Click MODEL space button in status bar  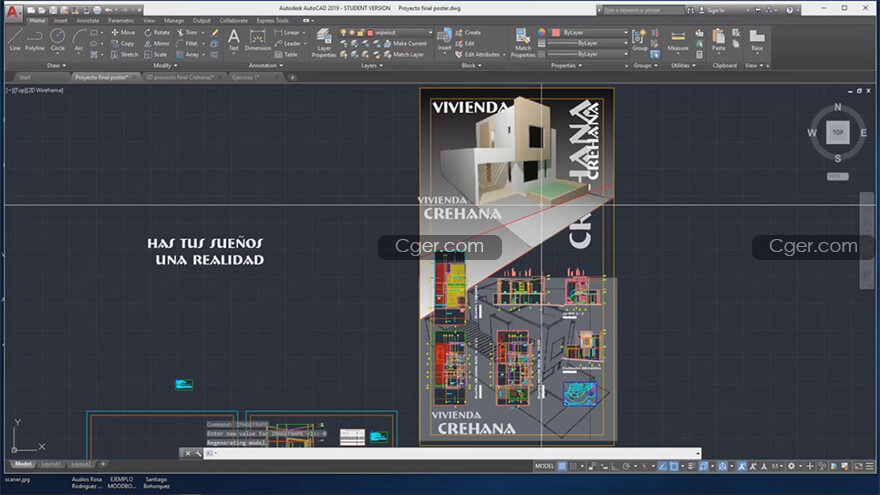click(544, 466)
